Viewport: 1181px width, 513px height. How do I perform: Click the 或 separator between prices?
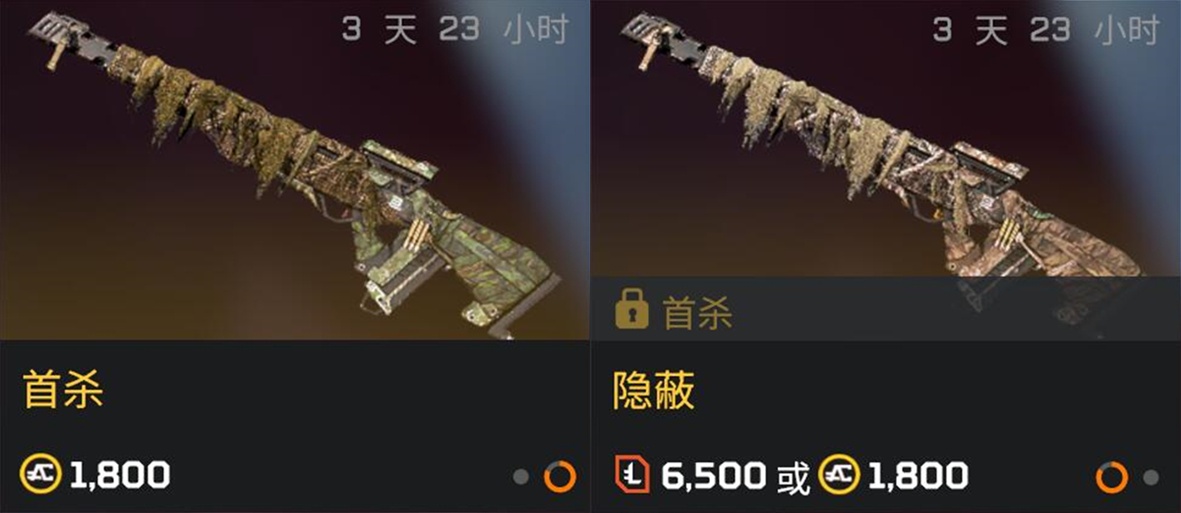(x=792, y=476)
